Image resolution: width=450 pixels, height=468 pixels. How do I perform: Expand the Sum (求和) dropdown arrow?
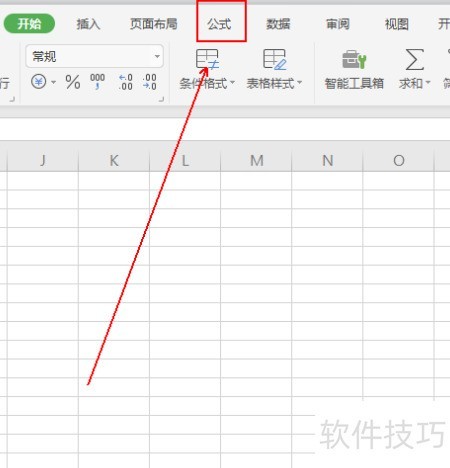(x=428, y=82)
